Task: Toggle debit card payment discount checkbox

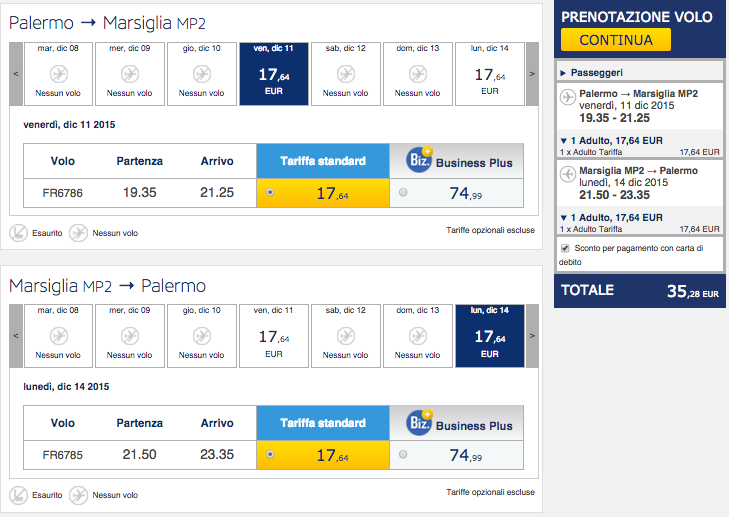Action: [565, 248]
